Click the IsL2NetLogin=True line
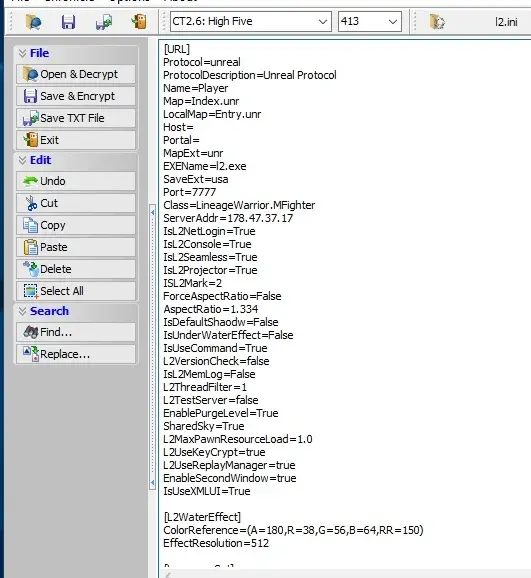 (x=209, y=231)
